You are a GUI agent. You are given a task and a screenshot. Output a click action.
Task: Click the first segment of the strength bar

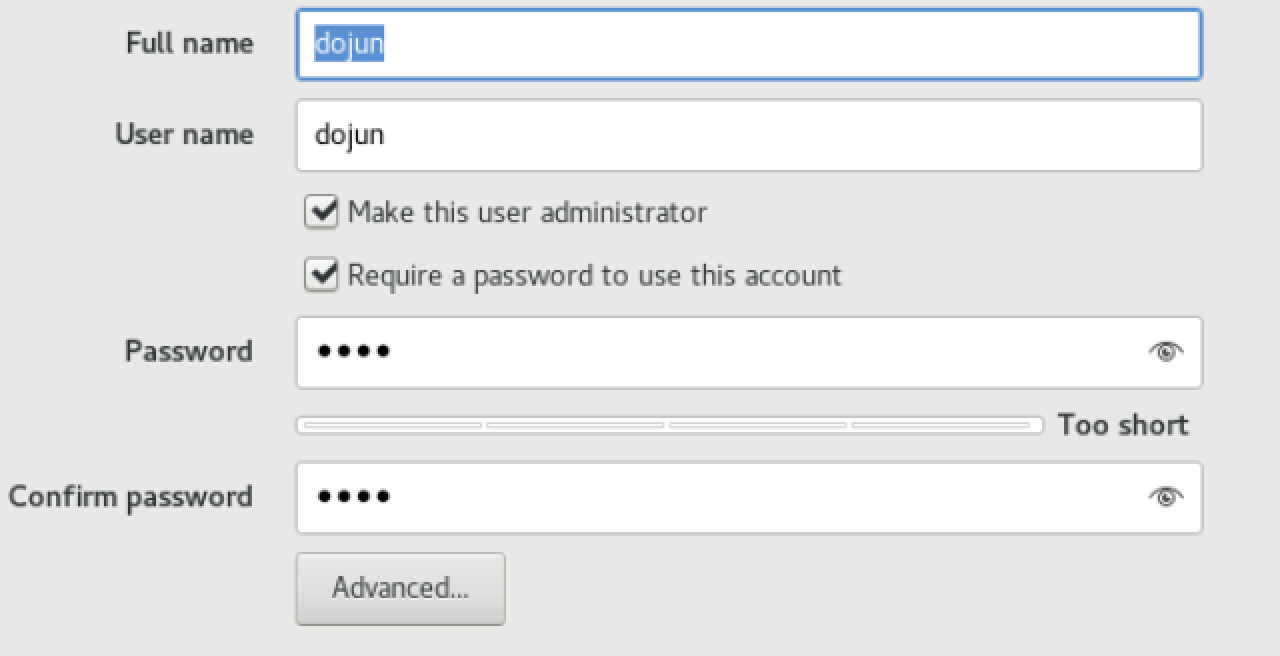[392, 426]
